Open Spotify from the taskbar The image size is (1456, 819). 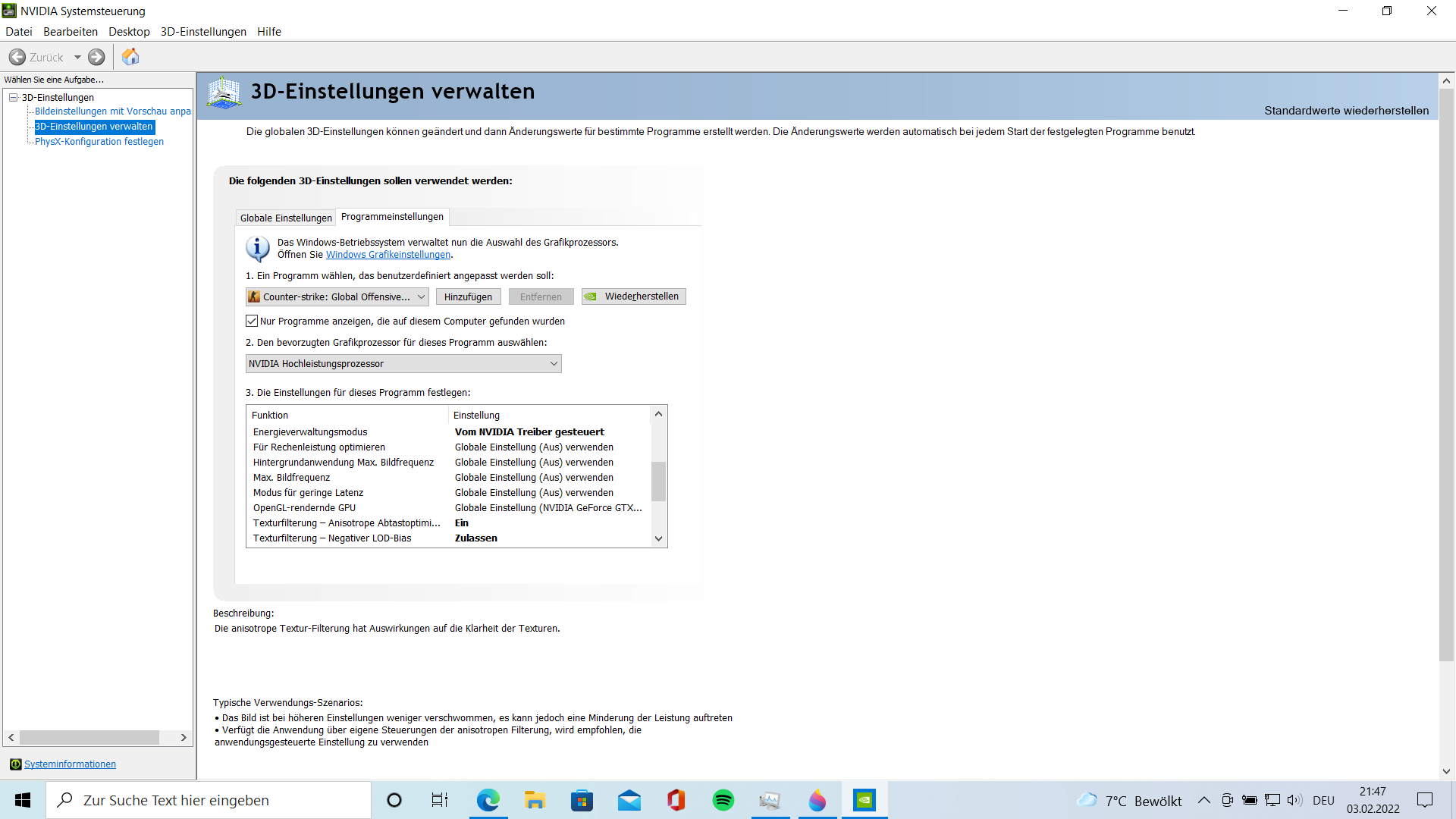723,800
